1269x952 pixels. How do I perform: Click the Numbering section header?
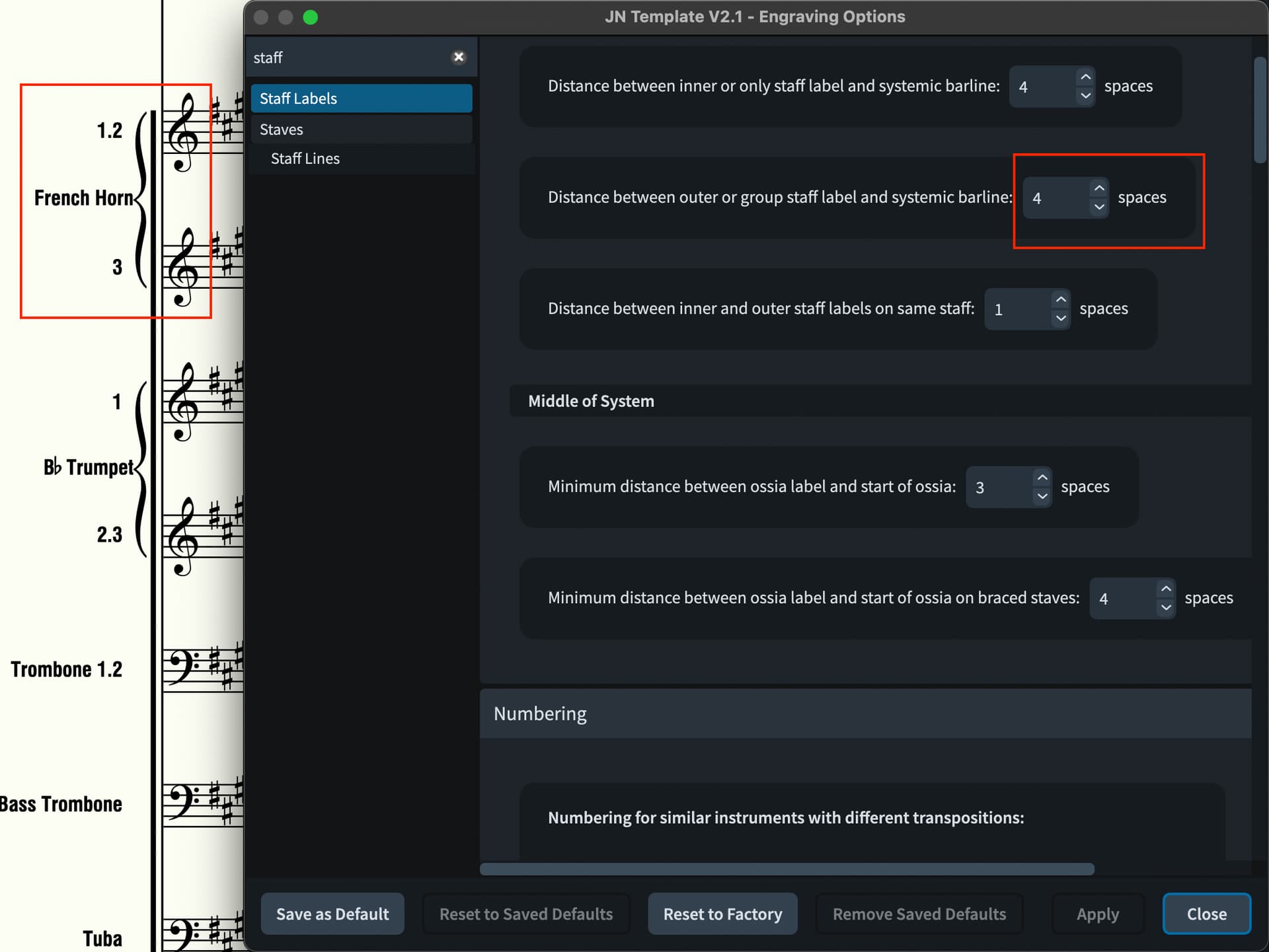pyautogui.click(x=865, y=714)
